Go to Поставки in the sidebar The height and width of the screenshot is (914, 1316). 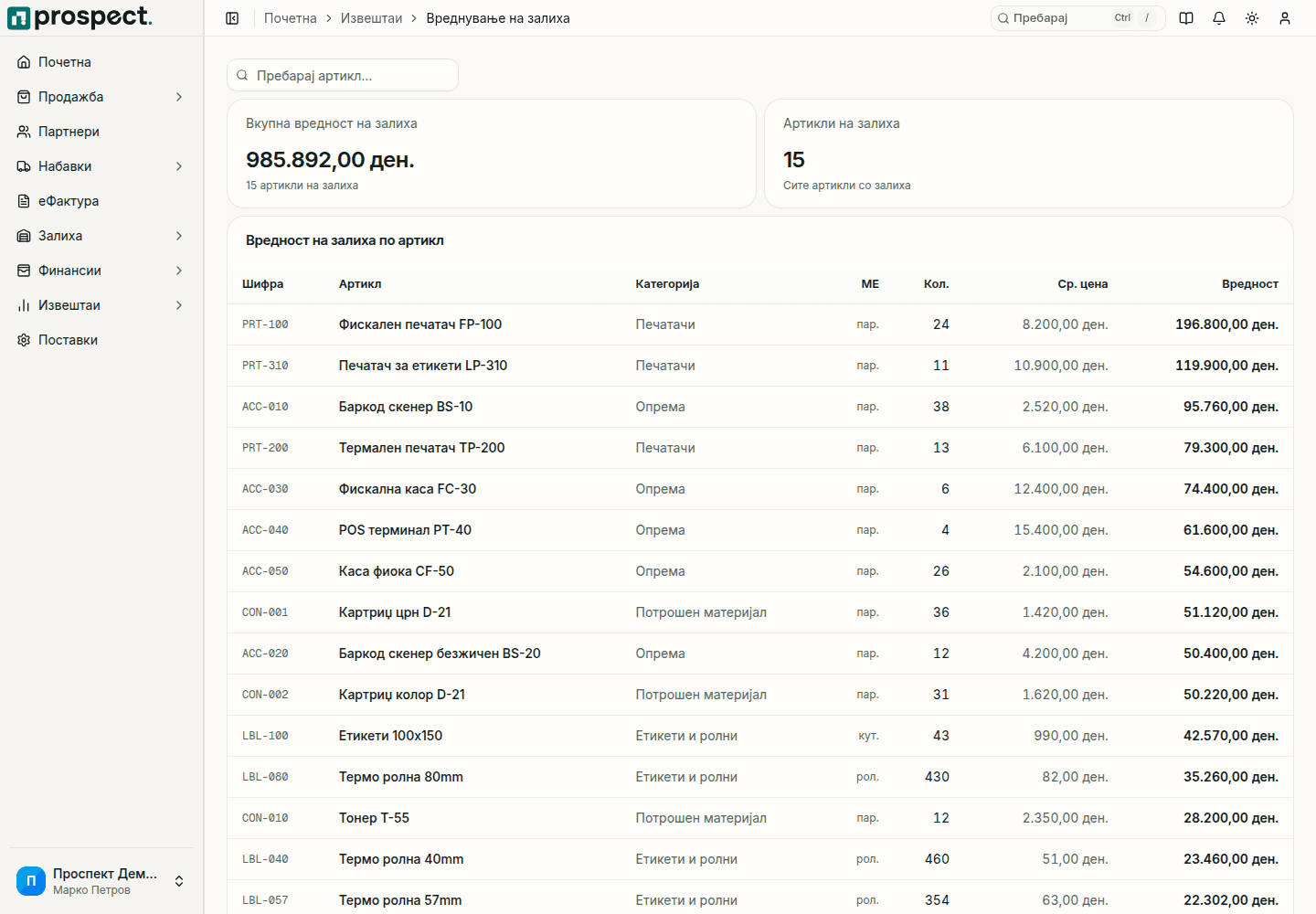click(x=101, y=340)
